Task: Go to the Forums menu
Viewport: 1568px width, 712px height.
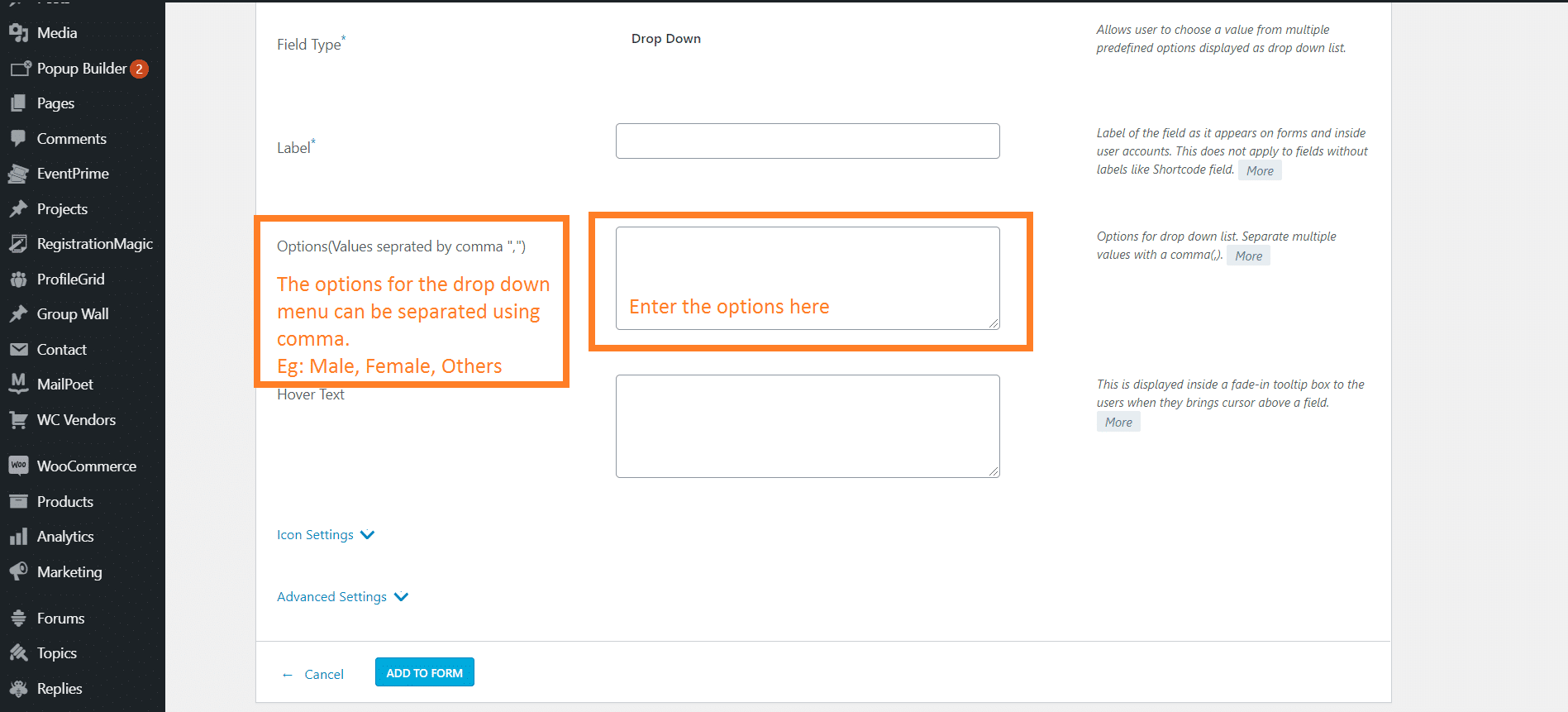Action: click(60, 619)
